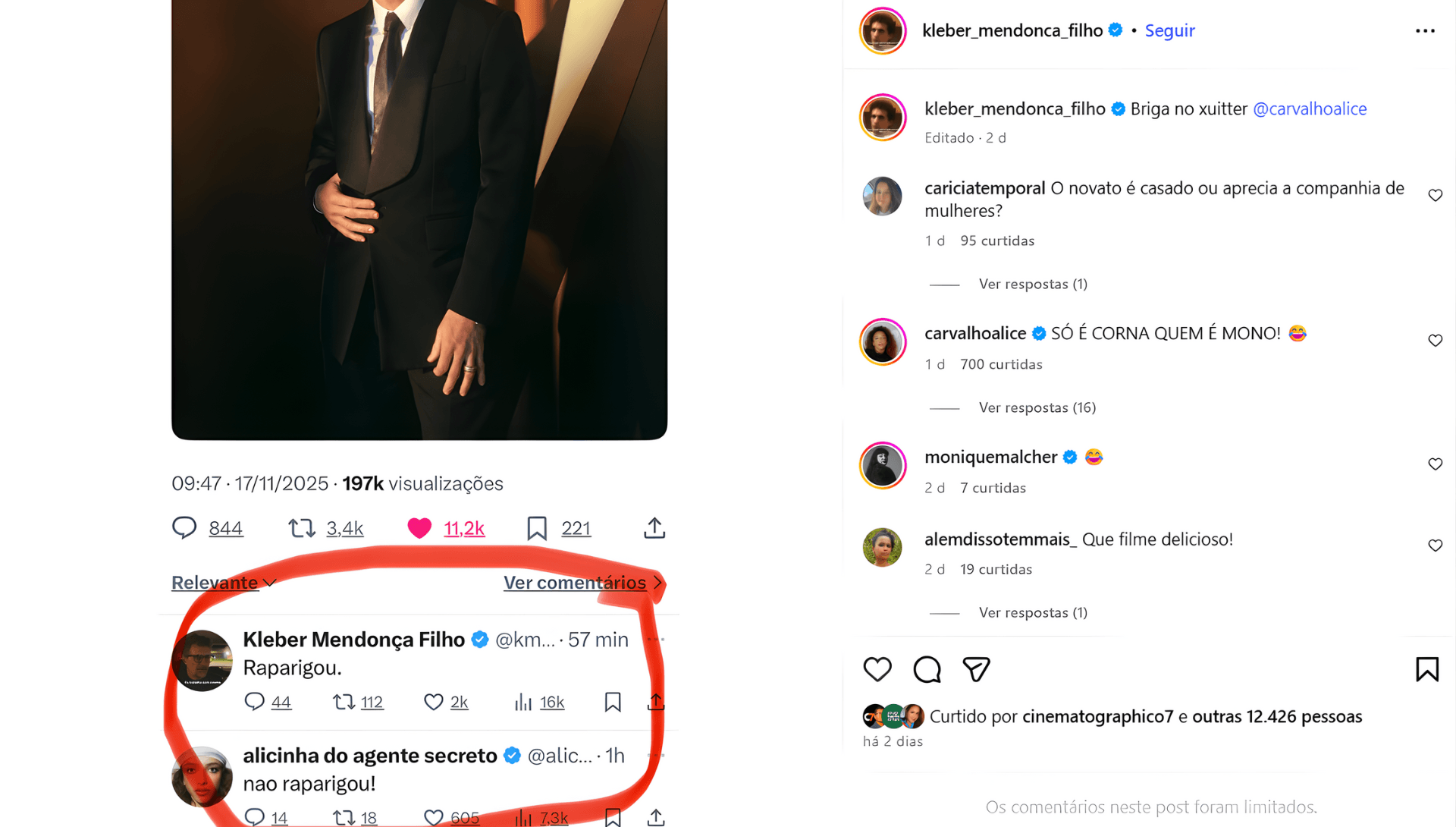Open the @carvalhoalice mention in the caption
The height and width of the screenshot is (827, 1456).
pos(1310,108)
